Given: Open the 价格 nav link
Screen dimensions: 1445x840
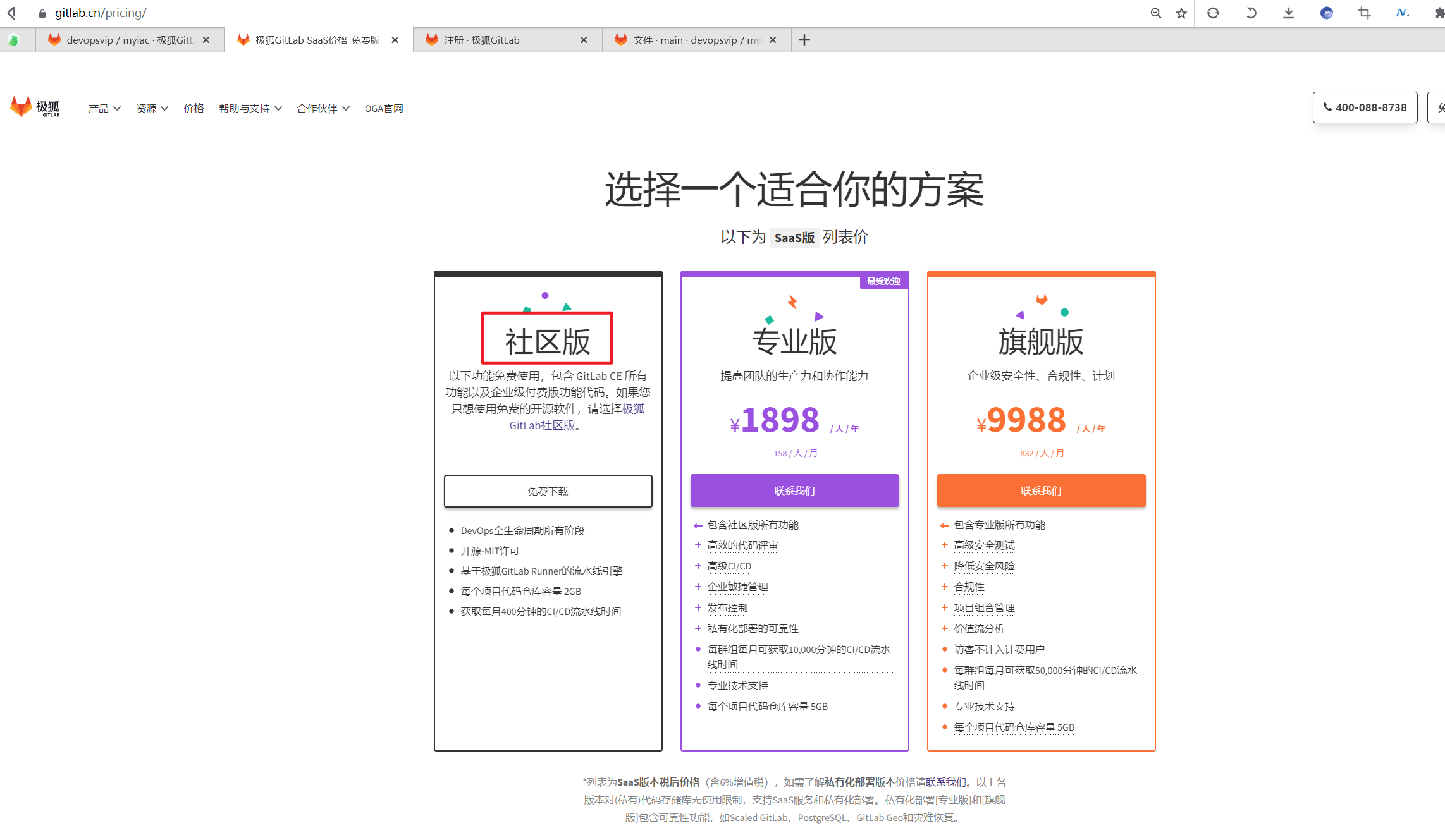Looking at the screenshot, I should tap(194, 109).
